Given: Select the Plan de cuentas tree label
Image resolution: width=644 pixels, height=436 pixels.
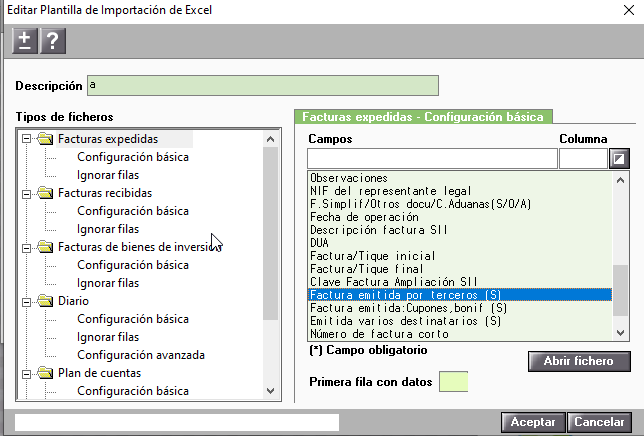Looking at the screenshot, I should (x=99, y=373).
